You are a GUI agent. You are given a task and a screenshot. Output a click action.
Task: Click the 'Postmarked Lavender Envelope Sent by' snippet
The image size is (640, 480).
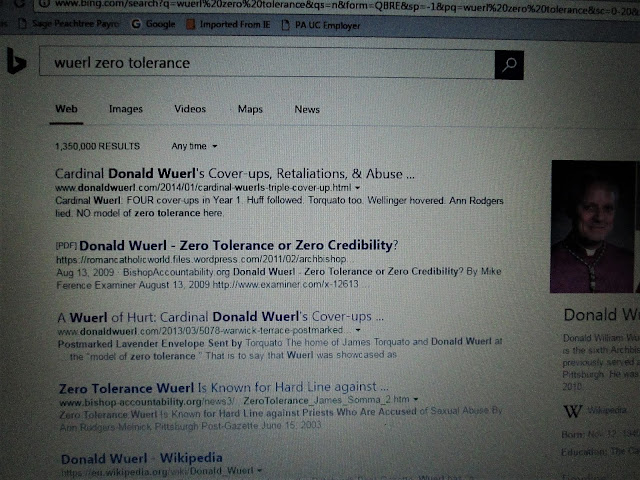tap(150, 344)
